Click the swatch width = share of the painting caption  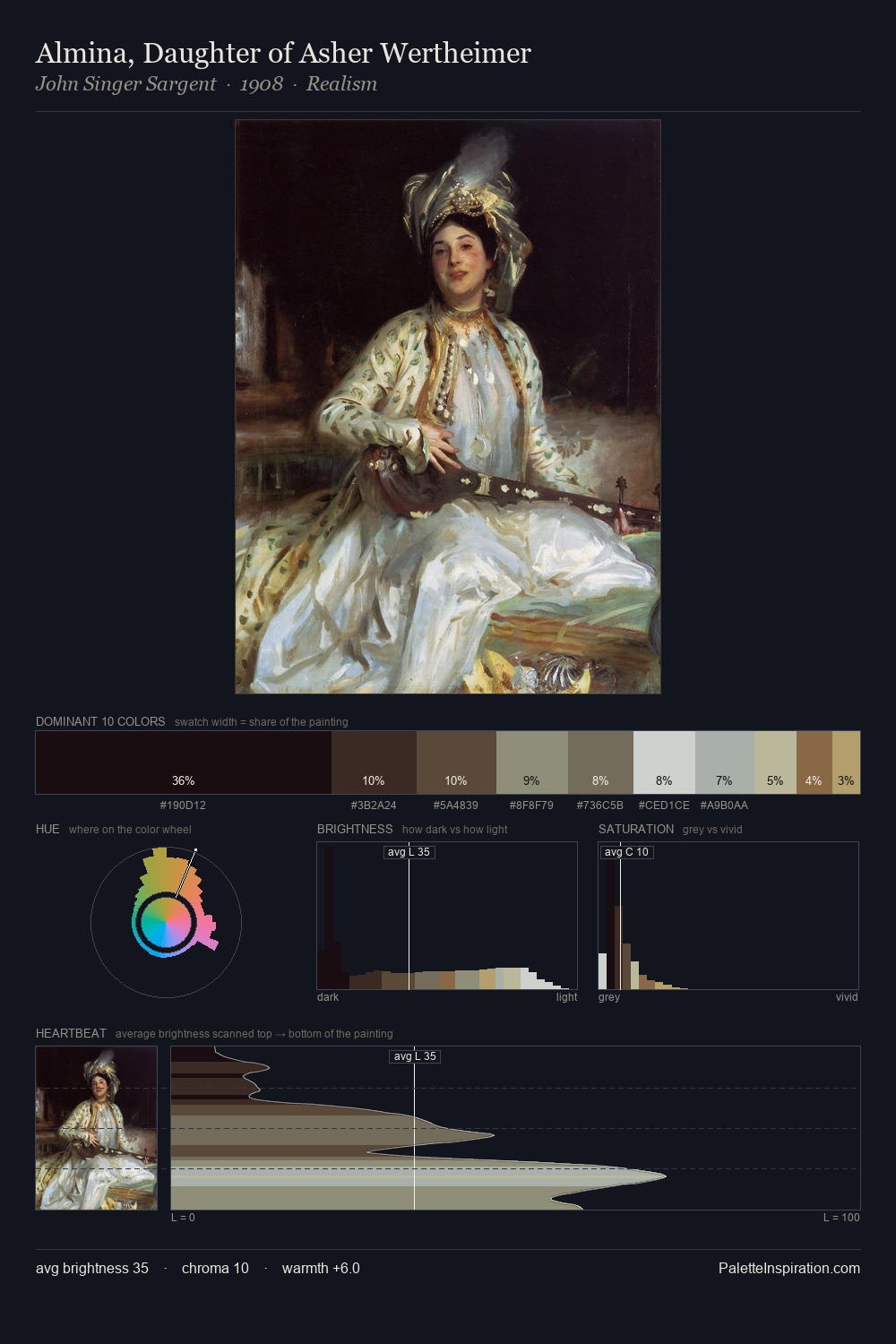262,722
